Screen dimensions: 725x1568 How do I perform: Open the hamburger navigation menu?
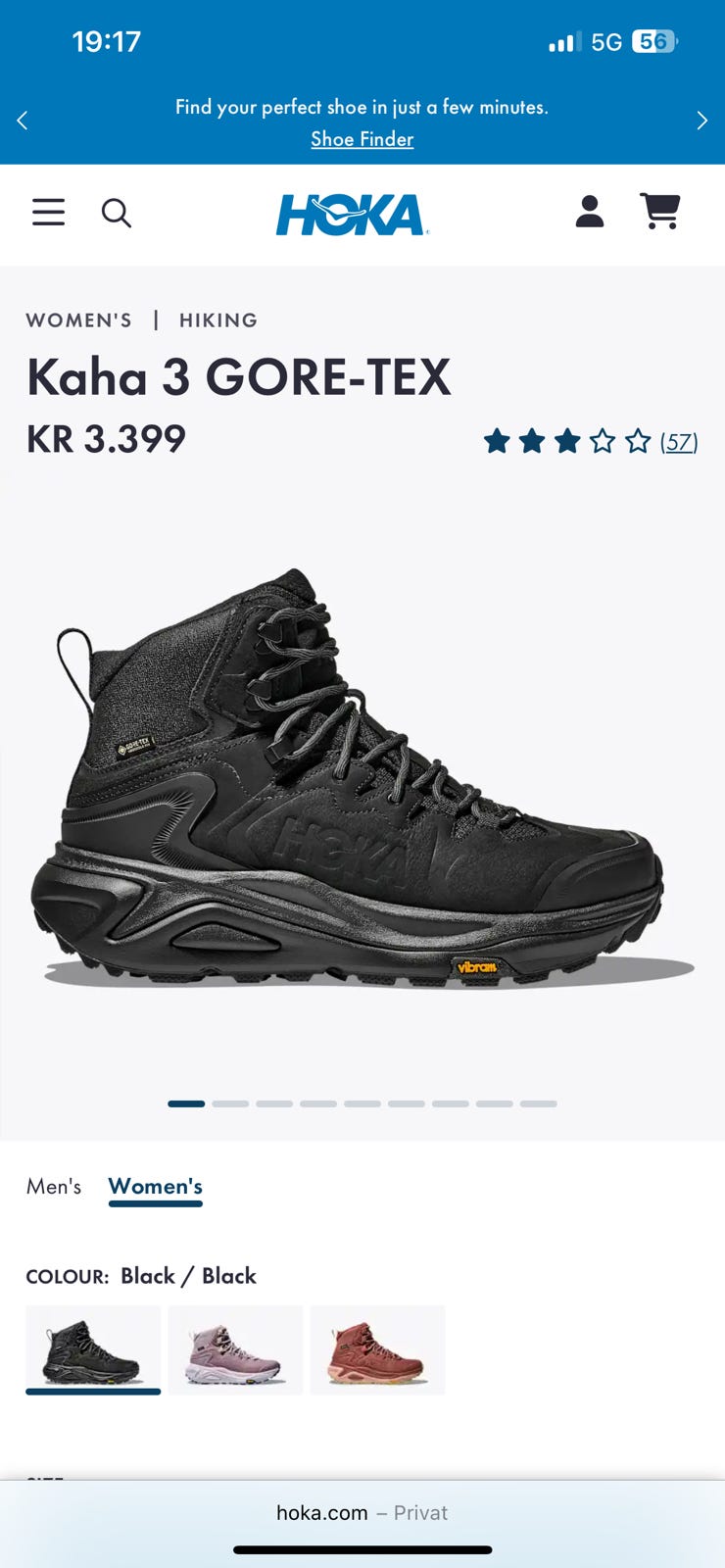pos(48,213)
